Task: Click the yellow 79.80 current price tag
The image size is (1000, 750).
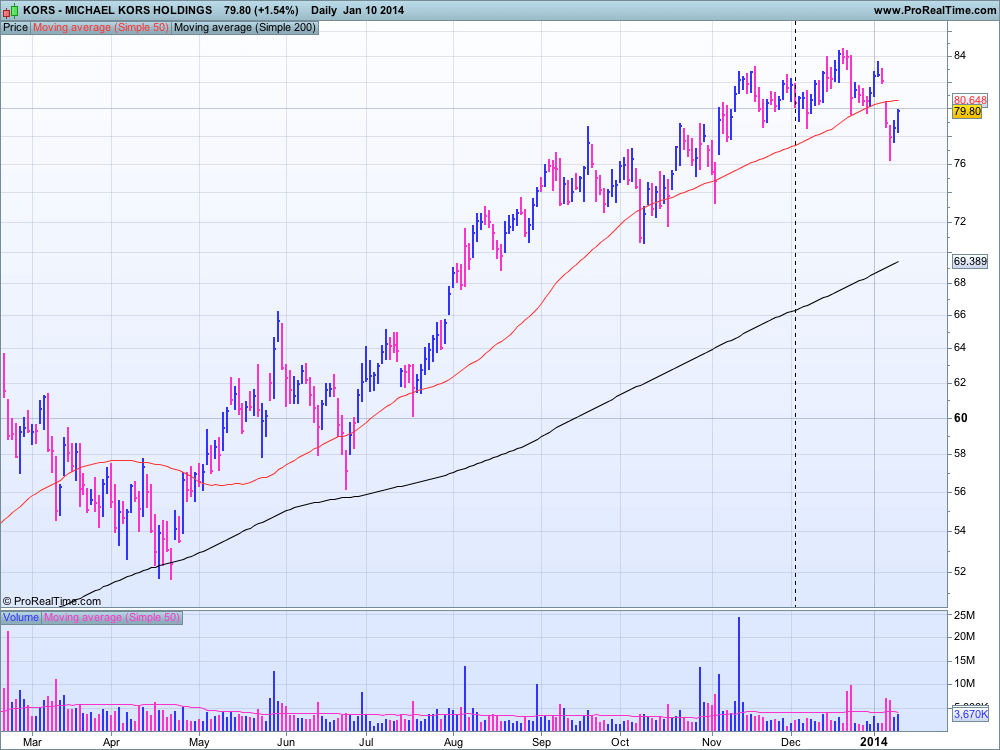Action: (967, 112)
